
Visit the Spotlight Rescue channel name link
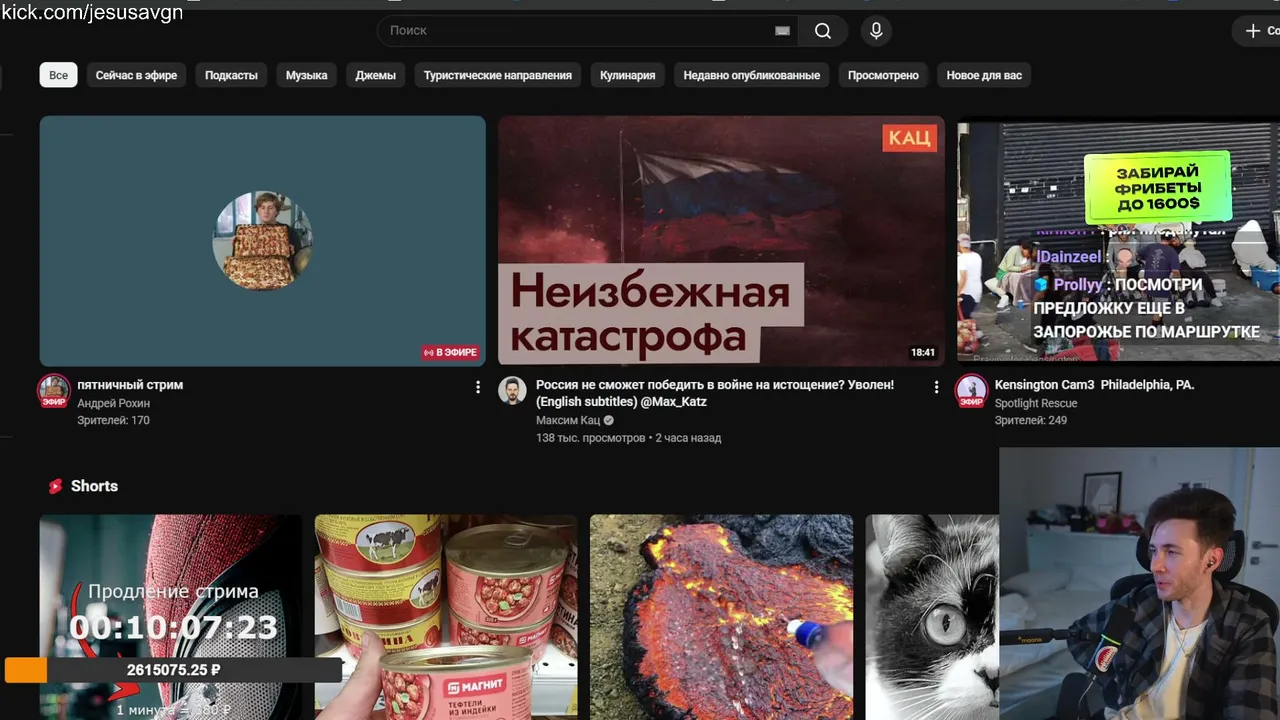pyautogui.click(x=1036, y=403)
